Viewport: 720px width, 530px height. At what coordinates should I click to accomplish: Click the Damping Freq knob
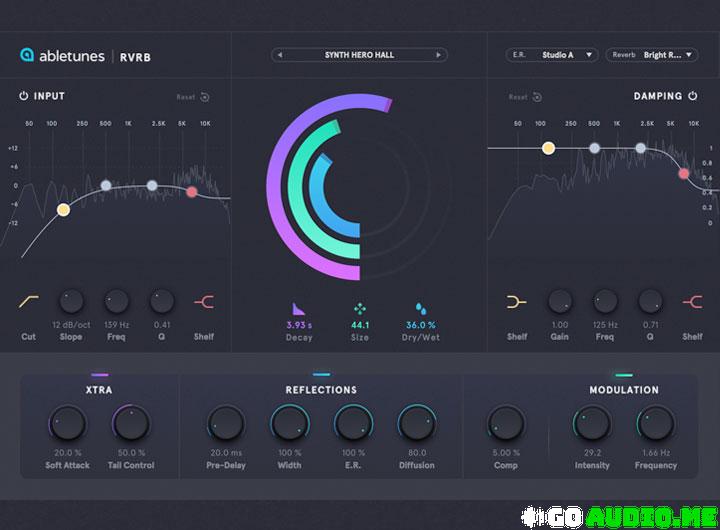click(605, 302)
